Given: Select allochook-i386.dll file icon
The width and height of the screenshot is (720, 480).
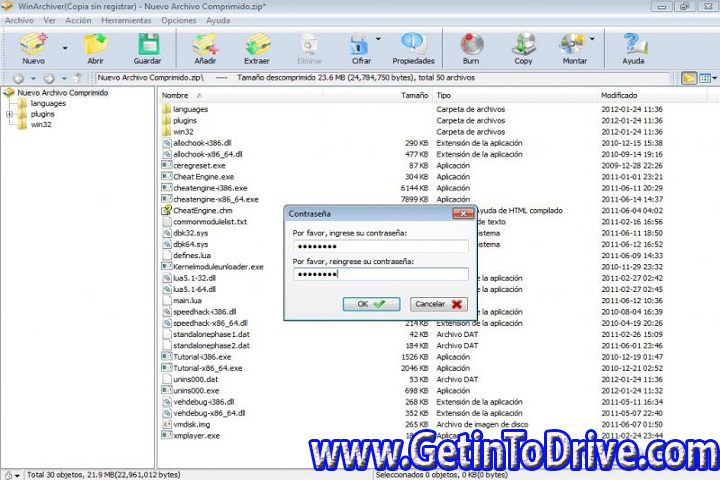Looking at the screenshot, I should pos(167,143).
